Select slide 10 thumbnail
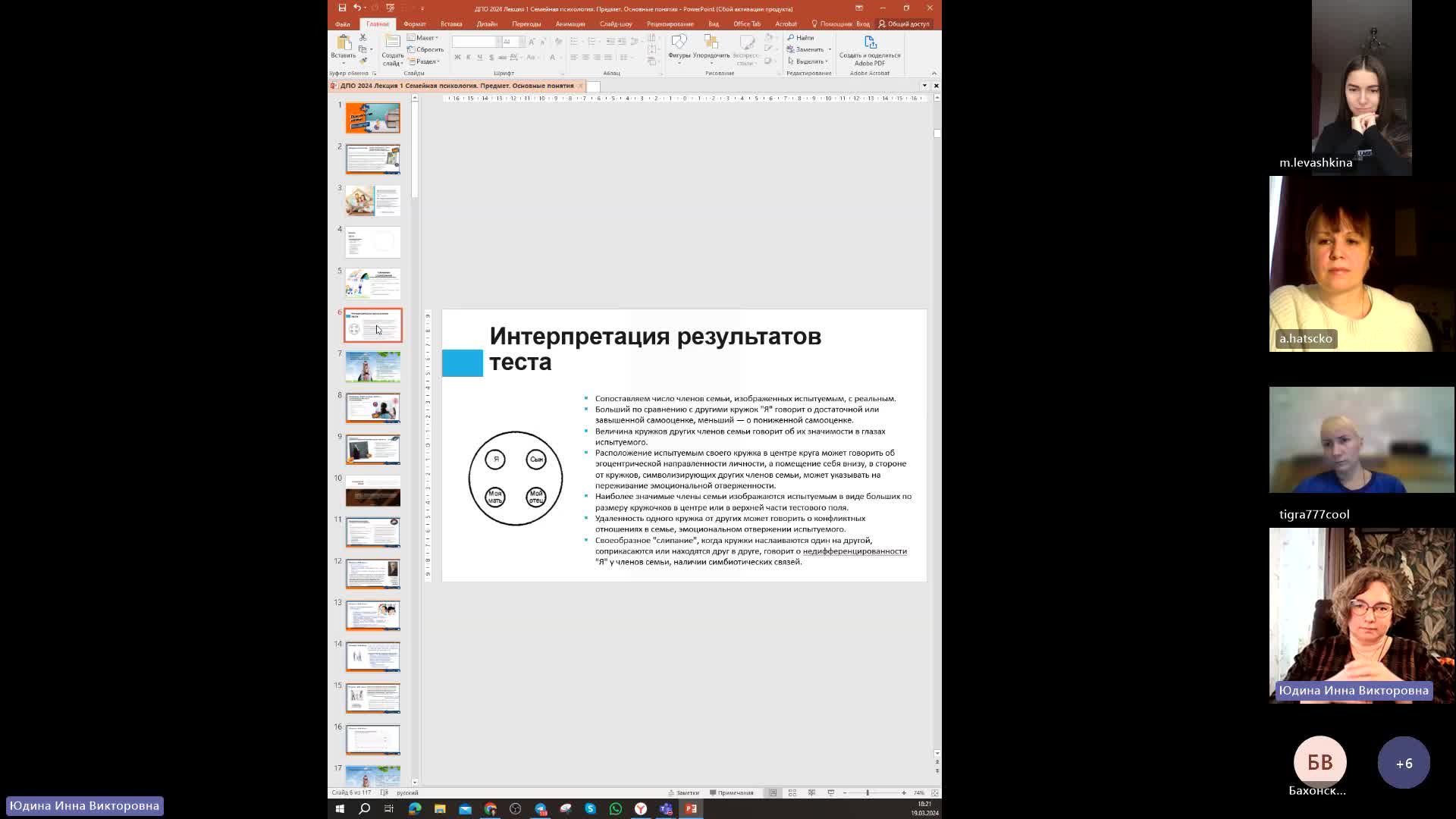This screenshot has width=1456, height=819. [x=373, y=491]
